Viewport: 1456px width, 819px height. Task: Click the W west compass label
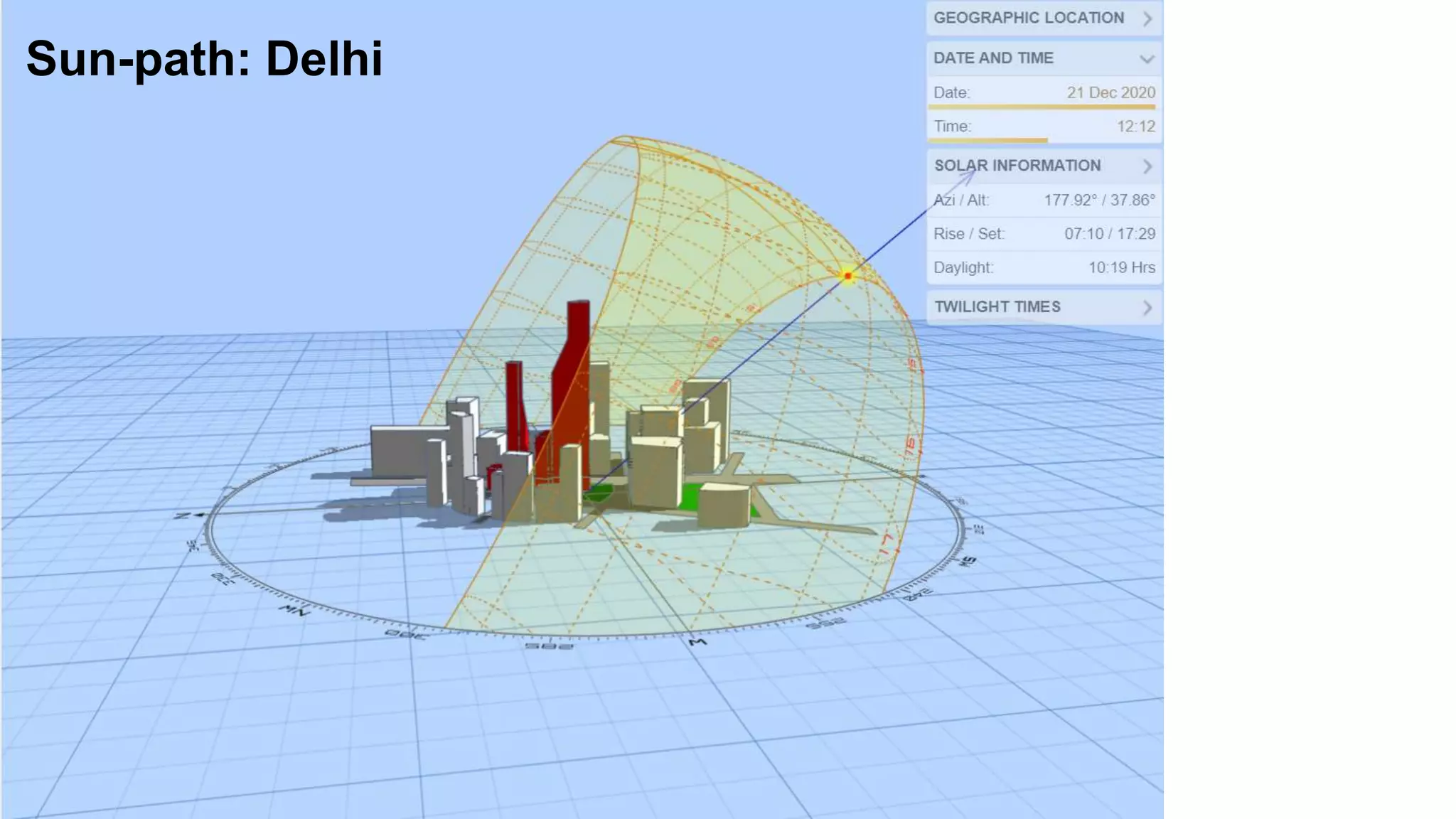click(697, 642)
